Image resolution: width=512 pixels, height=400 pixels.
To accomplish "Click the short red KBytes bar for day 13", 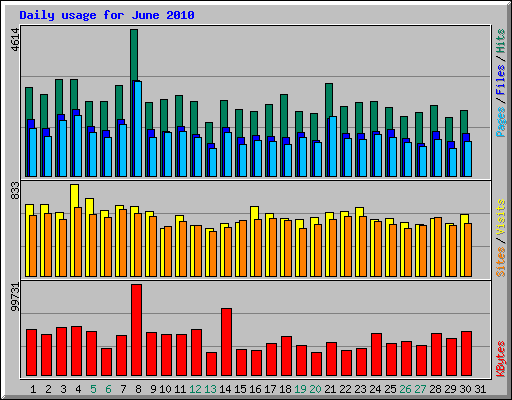I will click(x=211, y=364).
